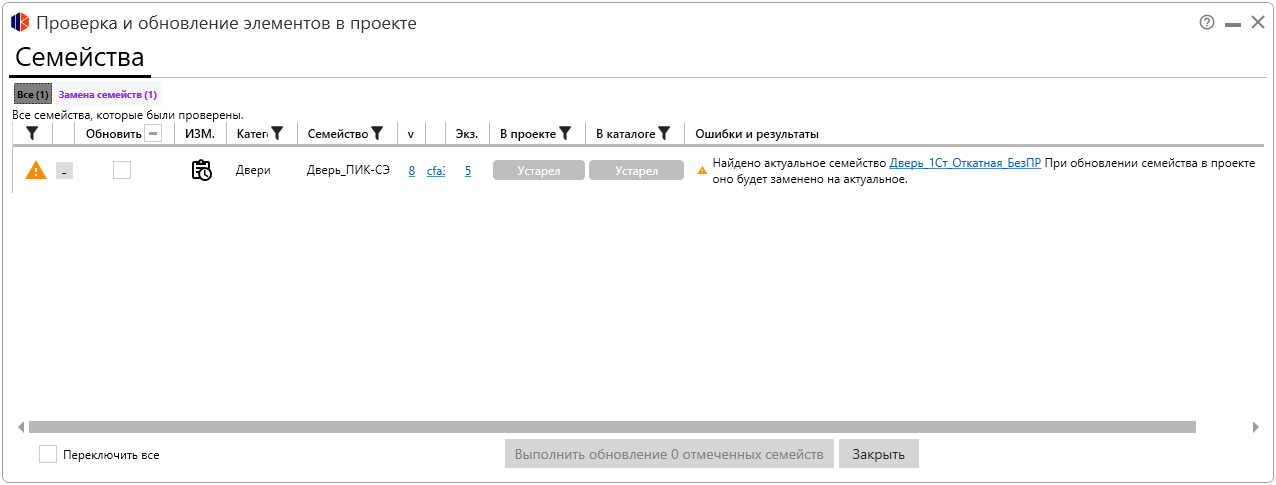Click the orange warning triangle in the row
1276x485 pixels.
click(36, 171)
